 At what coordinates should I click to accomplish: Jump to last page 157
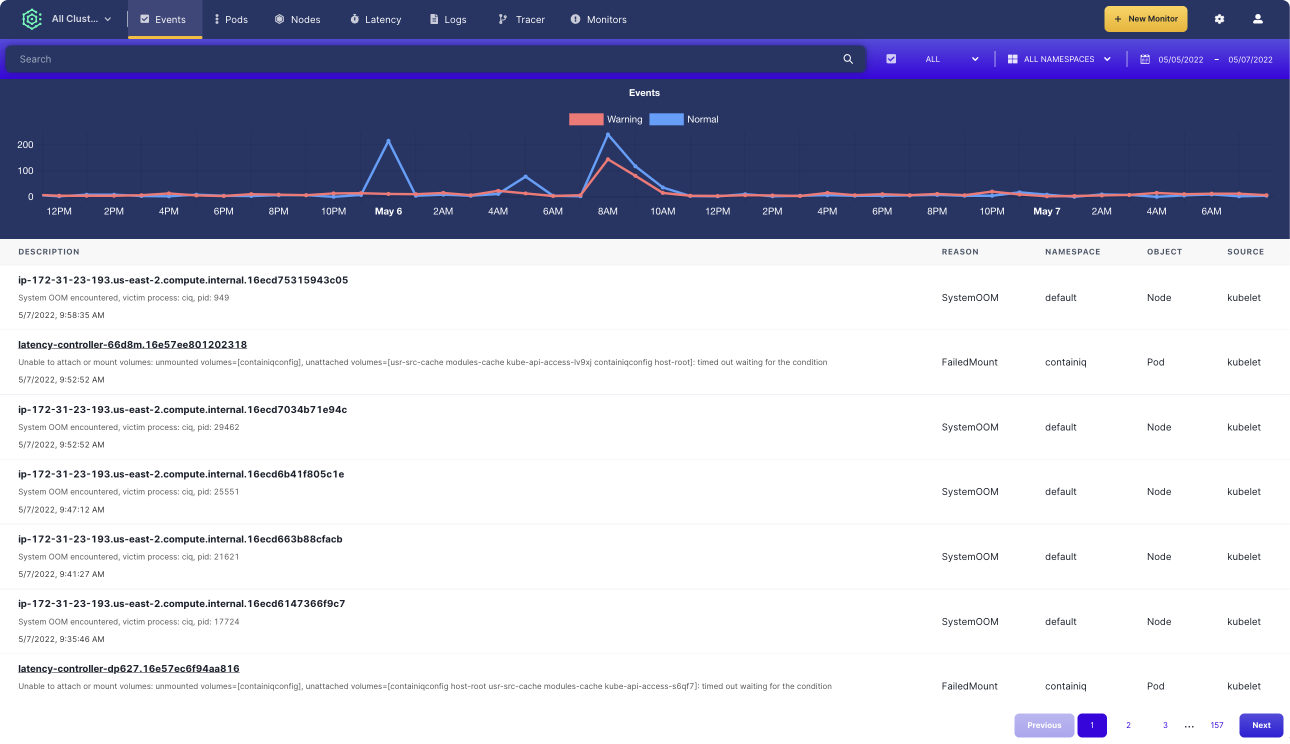point(1217,725)
